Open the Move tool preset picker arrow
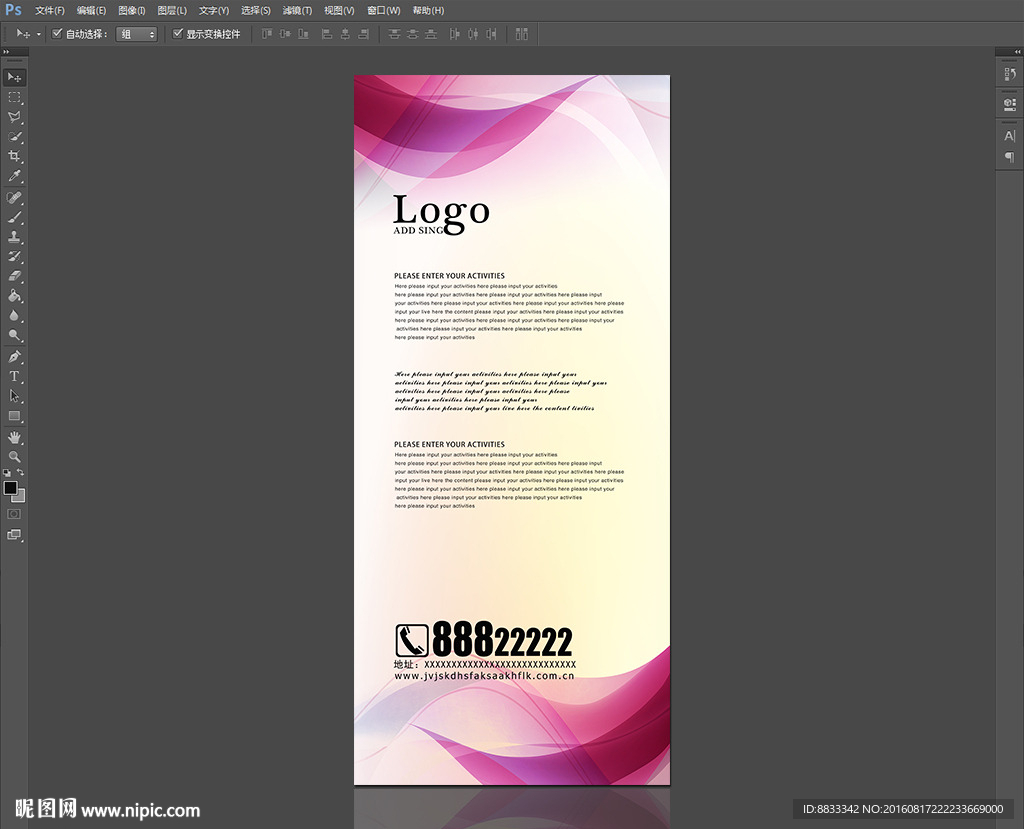Viewport: 1024px width, 829px height. pyautogui.click(x=39, y=34)
